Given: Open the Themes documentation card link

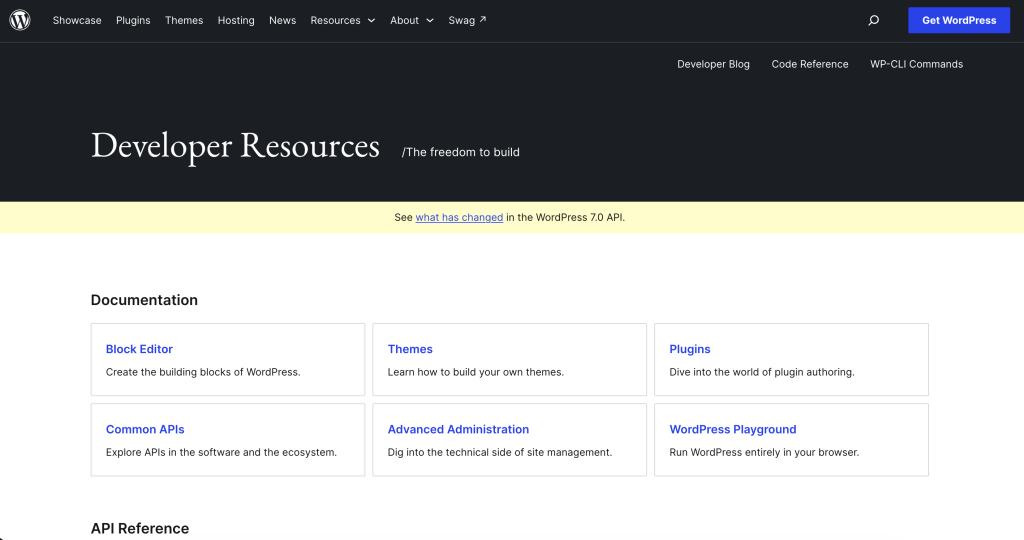Looking at the screenshot, I should click(410, 349).
